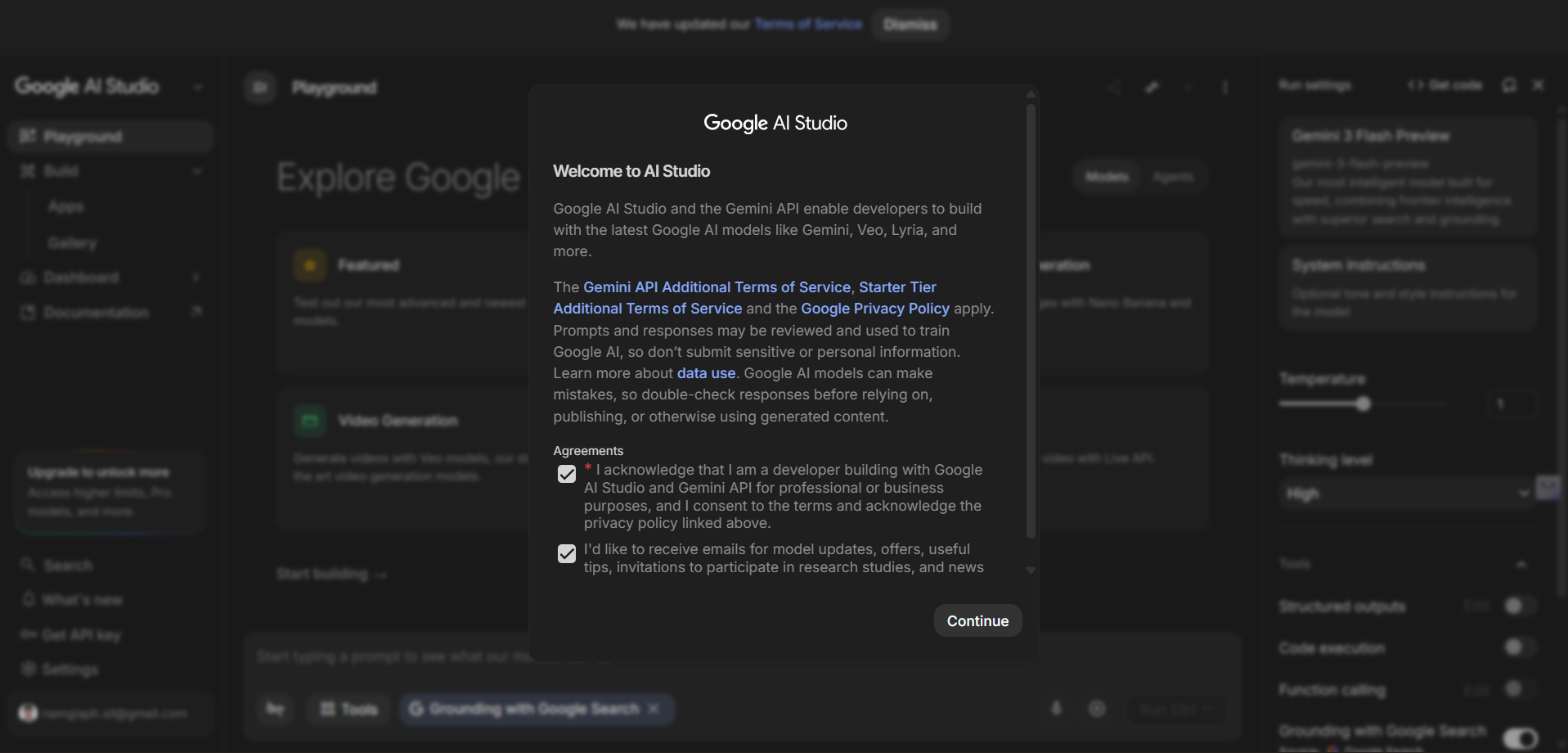The image size is (1568, 753).
Task: Toggle Code execution switch
Action: pos(1521,647)
